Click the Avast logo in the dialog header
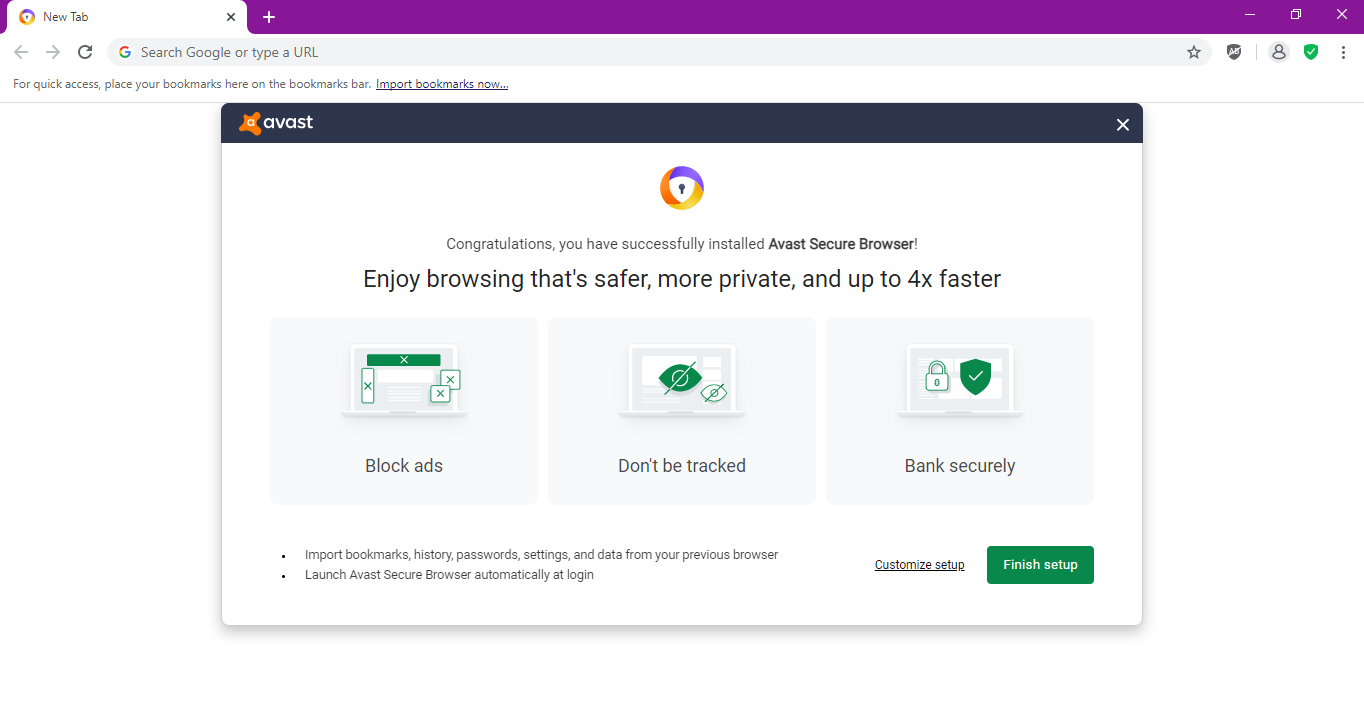1364x724 pixels. [x=276, y=122]
